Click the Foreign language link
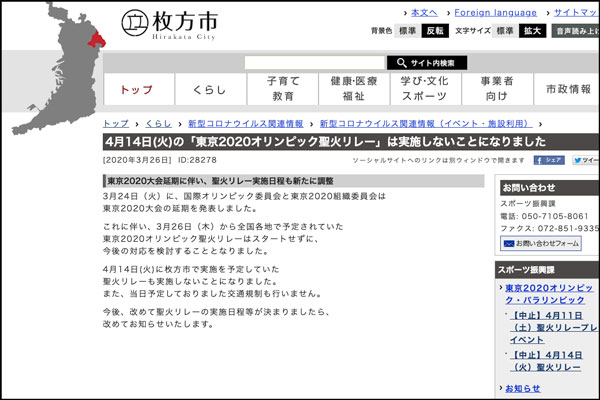 coord(495,12)
